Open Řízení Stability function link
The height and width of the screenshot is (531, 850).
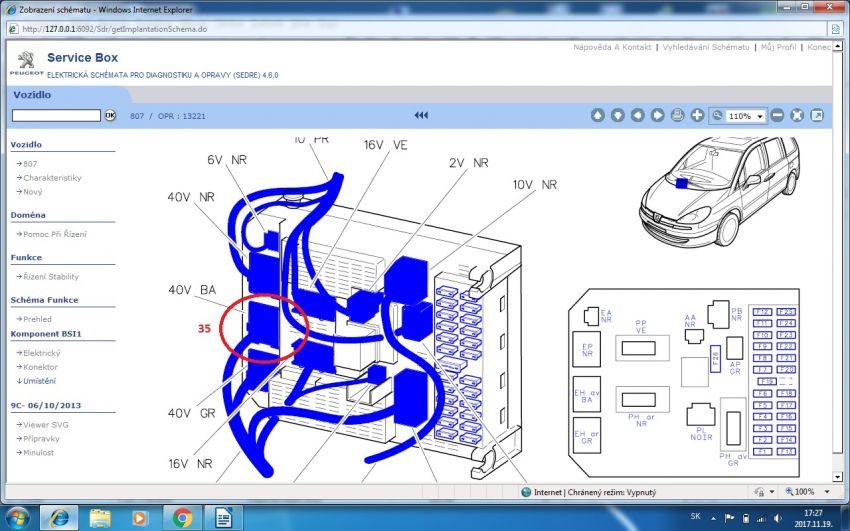point(51,276)
